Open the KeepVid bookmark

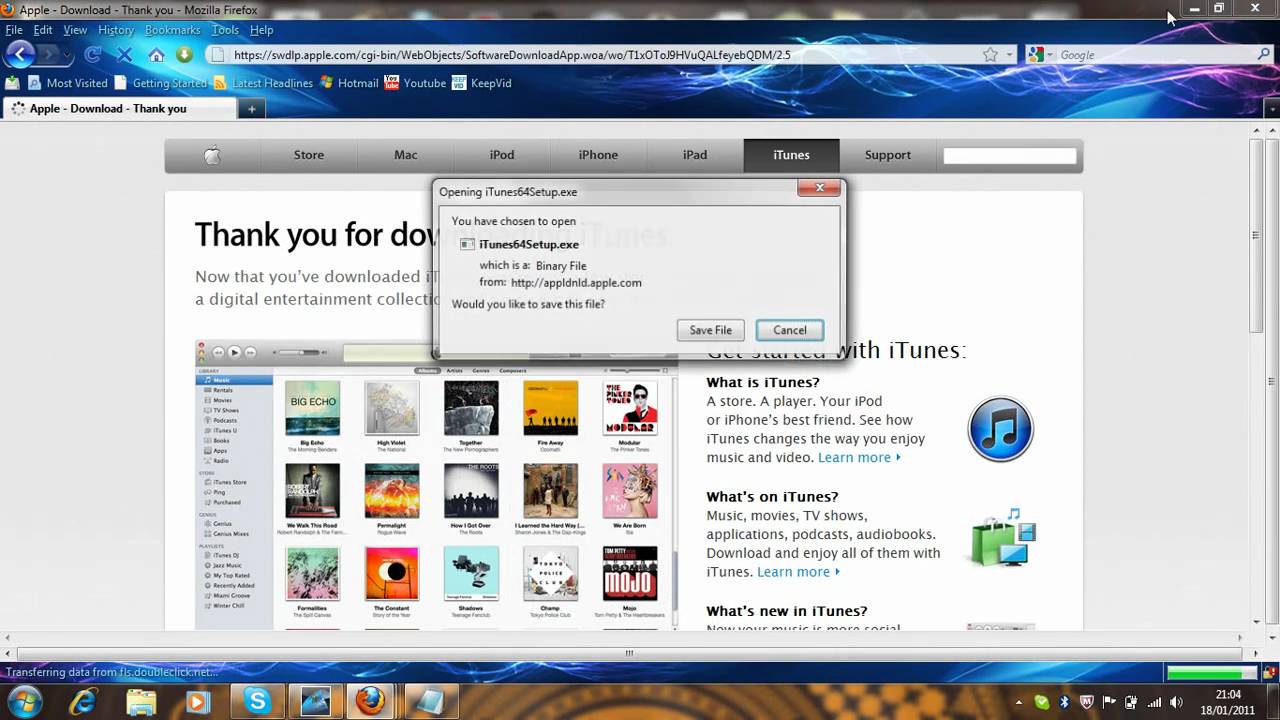pyautogui.click(x=481, y=83)
